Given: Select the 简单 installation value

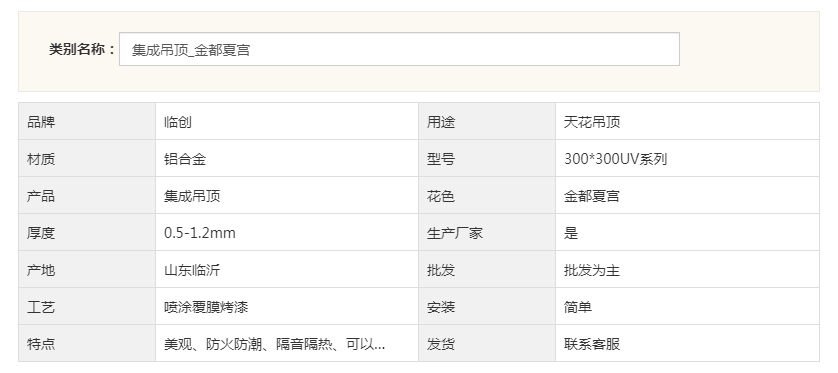Looking at the screenshot, I should point(578,307).
